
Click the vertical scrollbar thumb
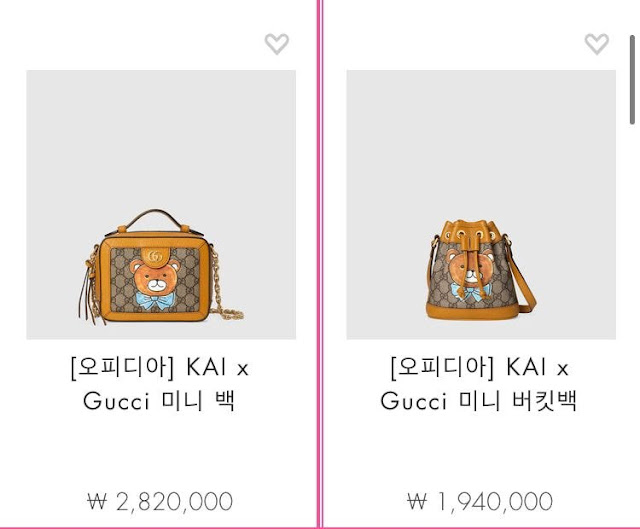pos(632,80)
